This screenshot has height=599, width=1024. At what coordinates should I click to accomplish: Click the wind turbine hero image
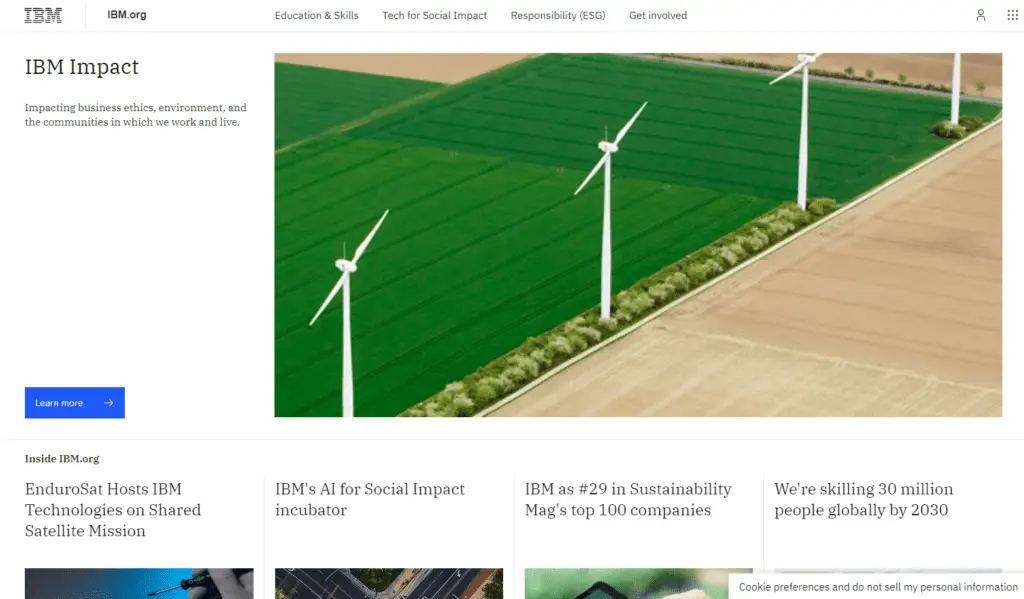click(638, 235)
